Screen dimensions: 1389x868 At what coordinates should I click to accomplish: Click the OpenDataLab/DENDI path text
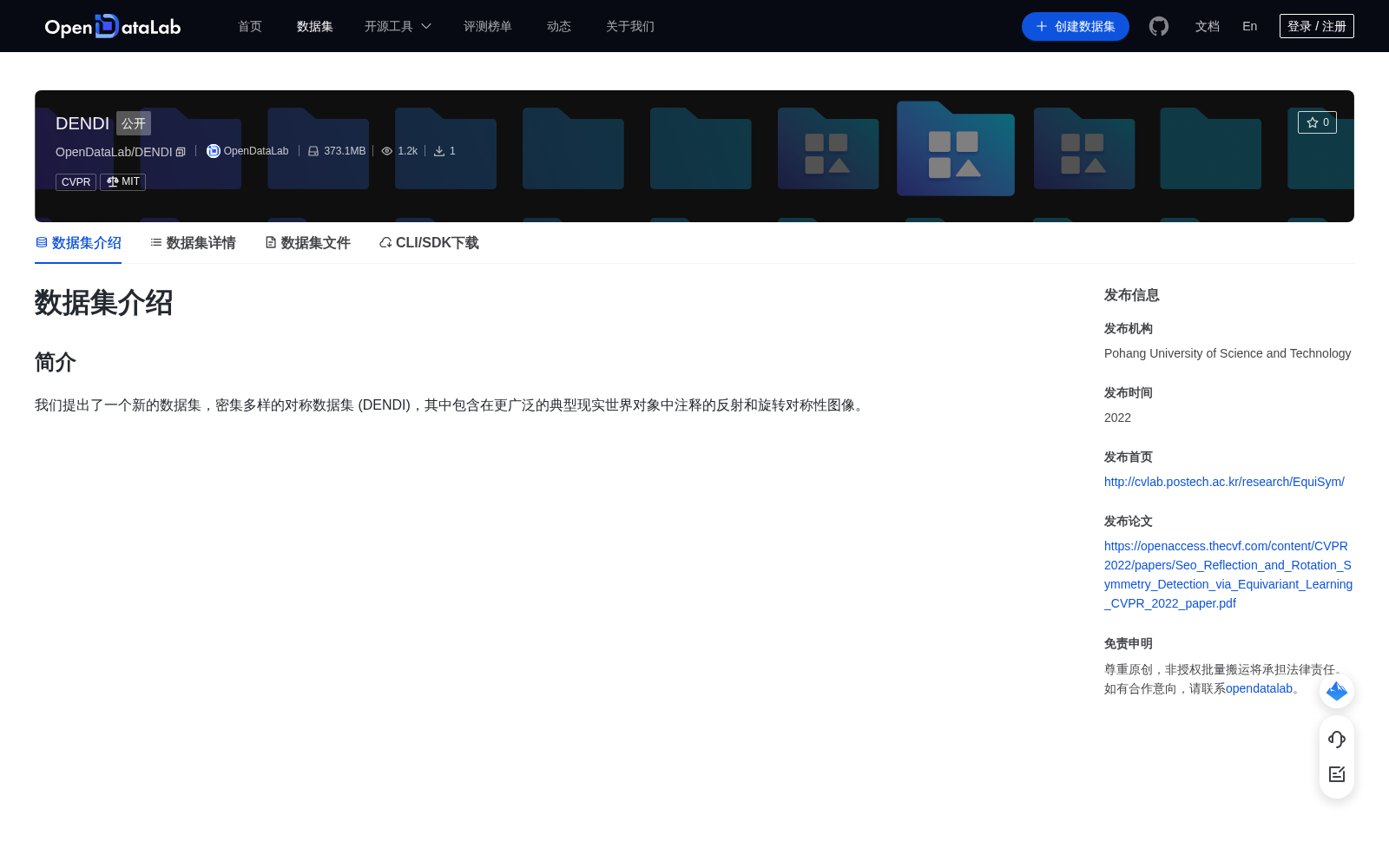(114, 152)
